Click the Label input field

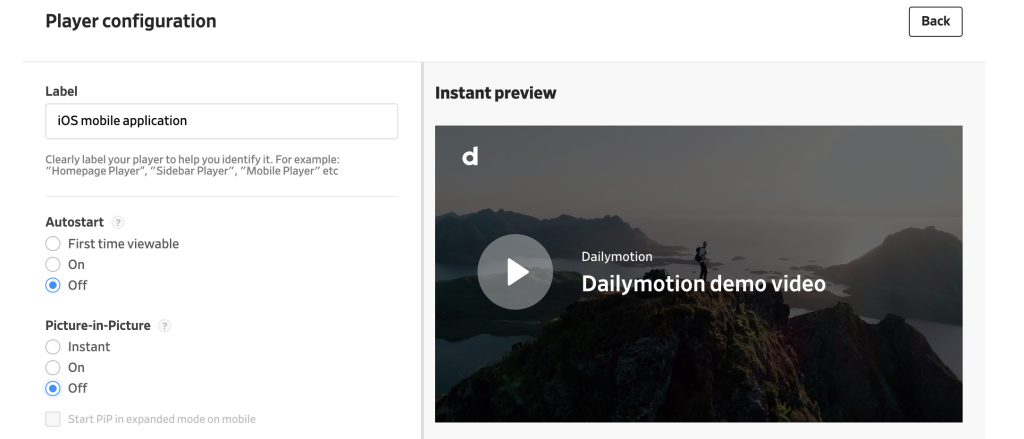pyautogui.click(x=221, y=121)
